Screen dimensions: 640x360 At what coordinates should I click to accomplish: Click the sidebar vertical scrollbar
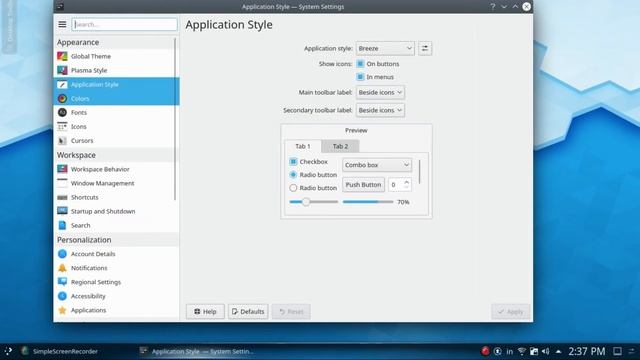pos(175,118)
